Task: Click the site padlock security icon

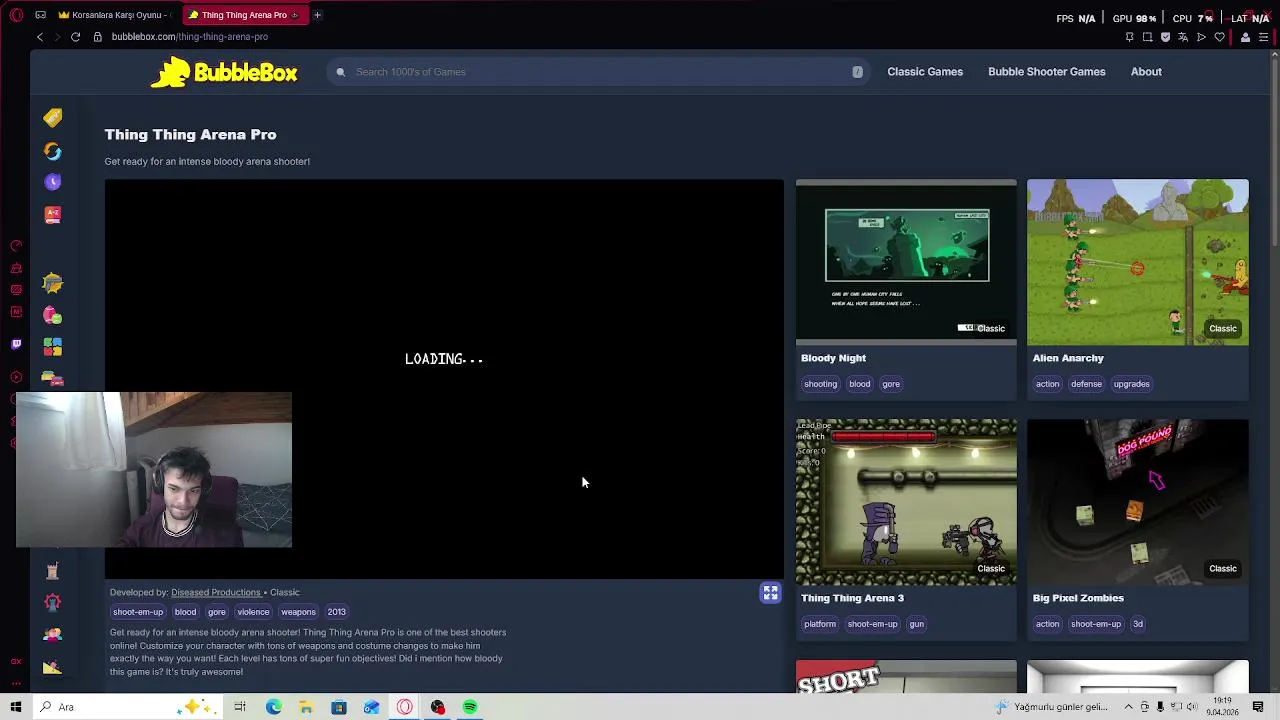Action: [x=97, y=37]
